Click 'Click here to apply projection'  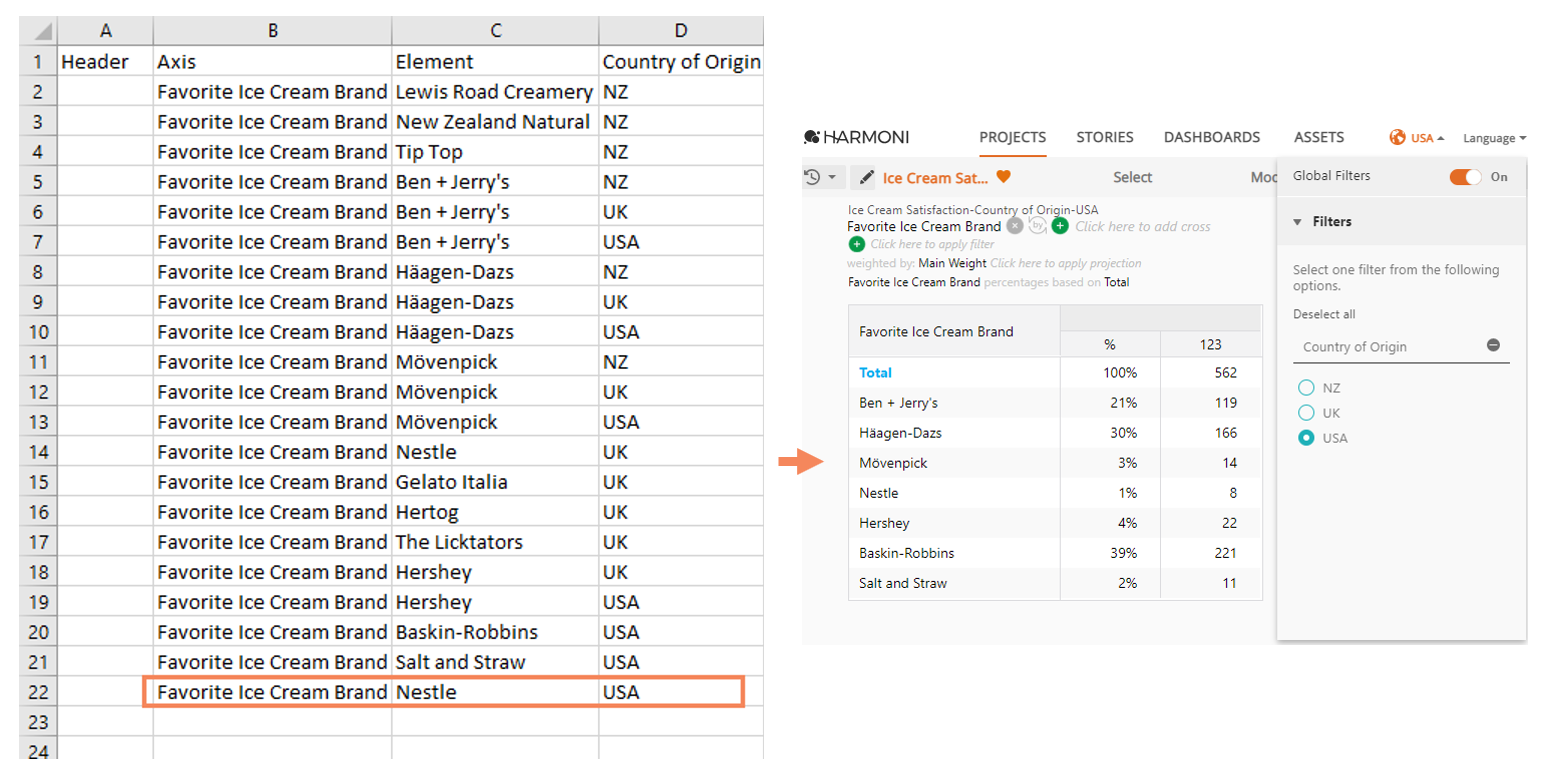1065,263
